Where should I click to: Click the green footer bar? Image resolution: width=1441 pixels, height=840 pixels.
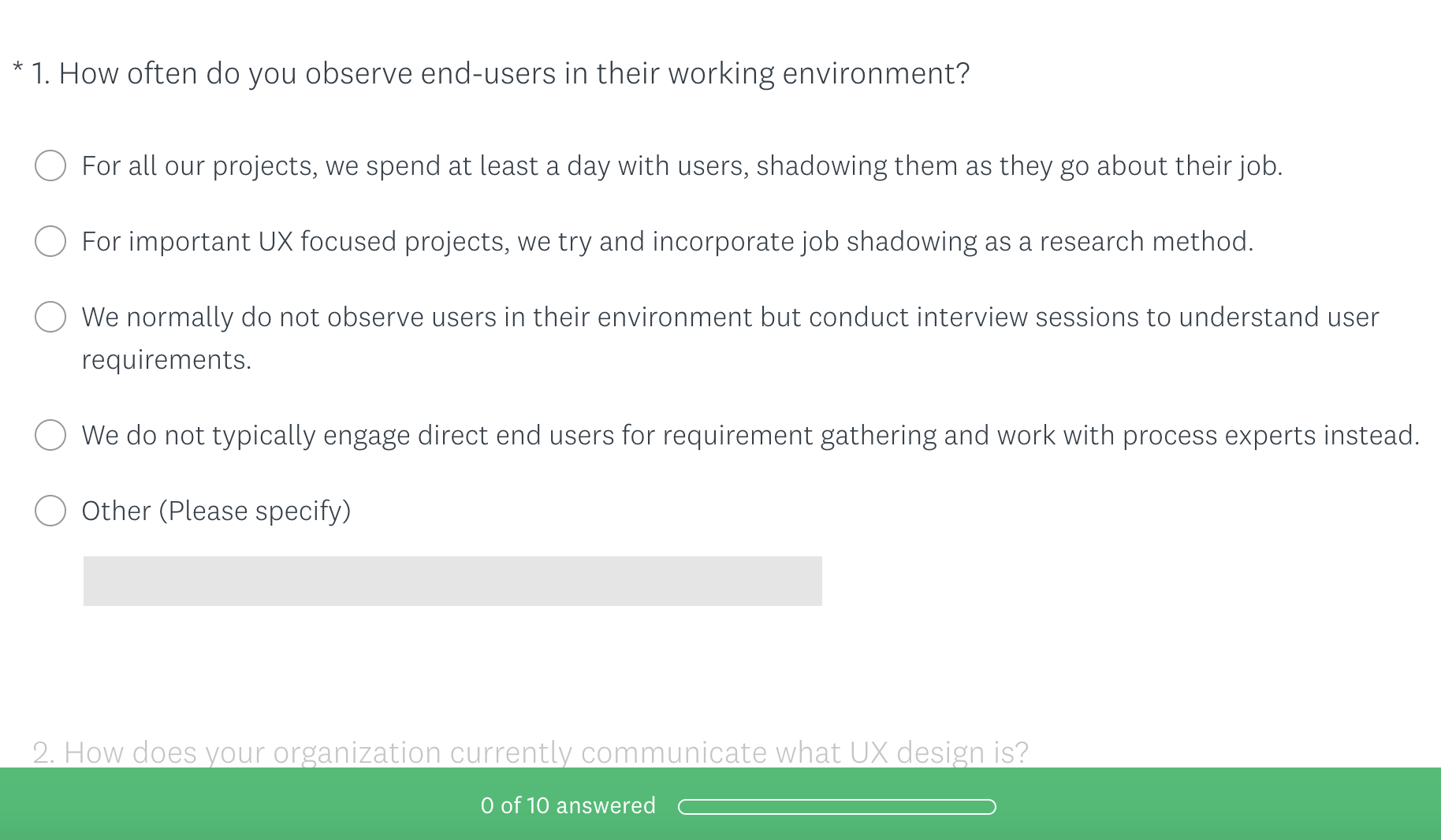pyautogui.click(x=720, y=804)
